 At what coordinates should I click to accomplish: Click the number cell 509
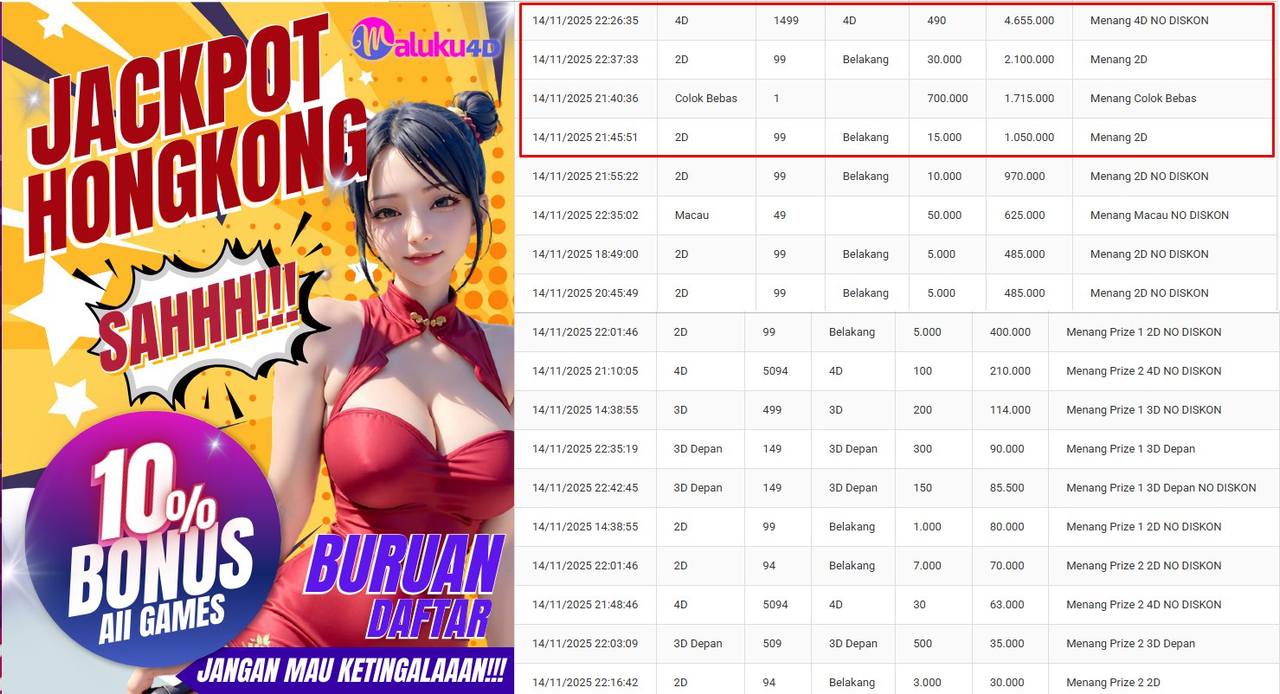click(772, 643)
